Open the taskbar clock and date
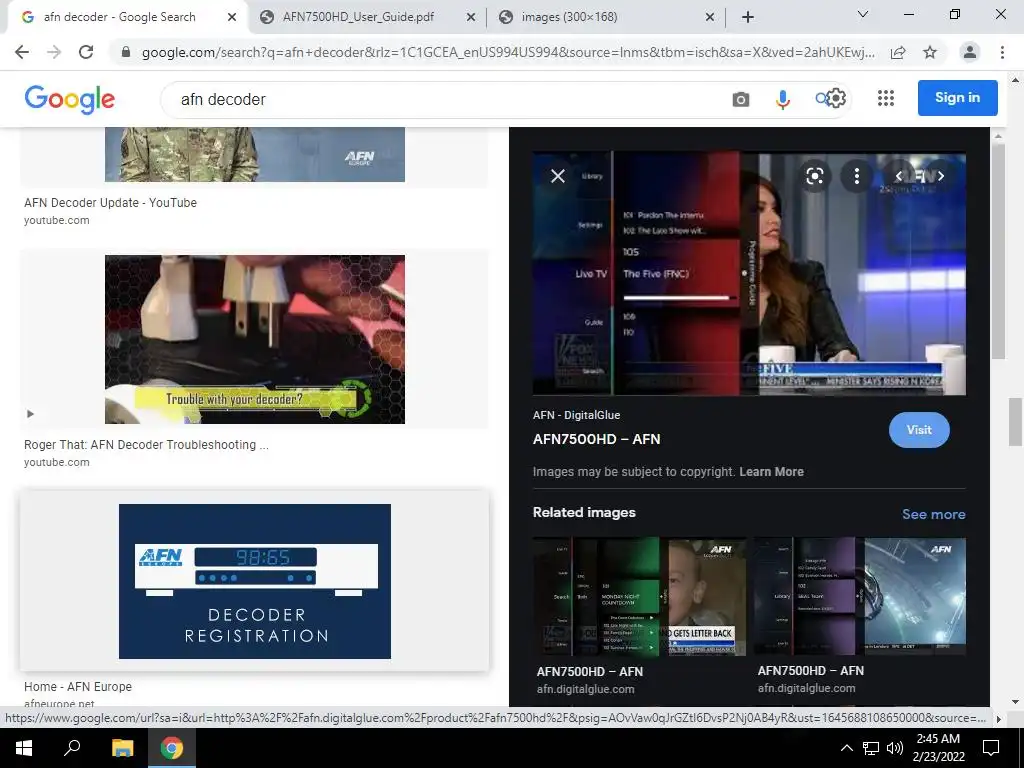This screenshot has height=768, width=1024. coord(938,748)
